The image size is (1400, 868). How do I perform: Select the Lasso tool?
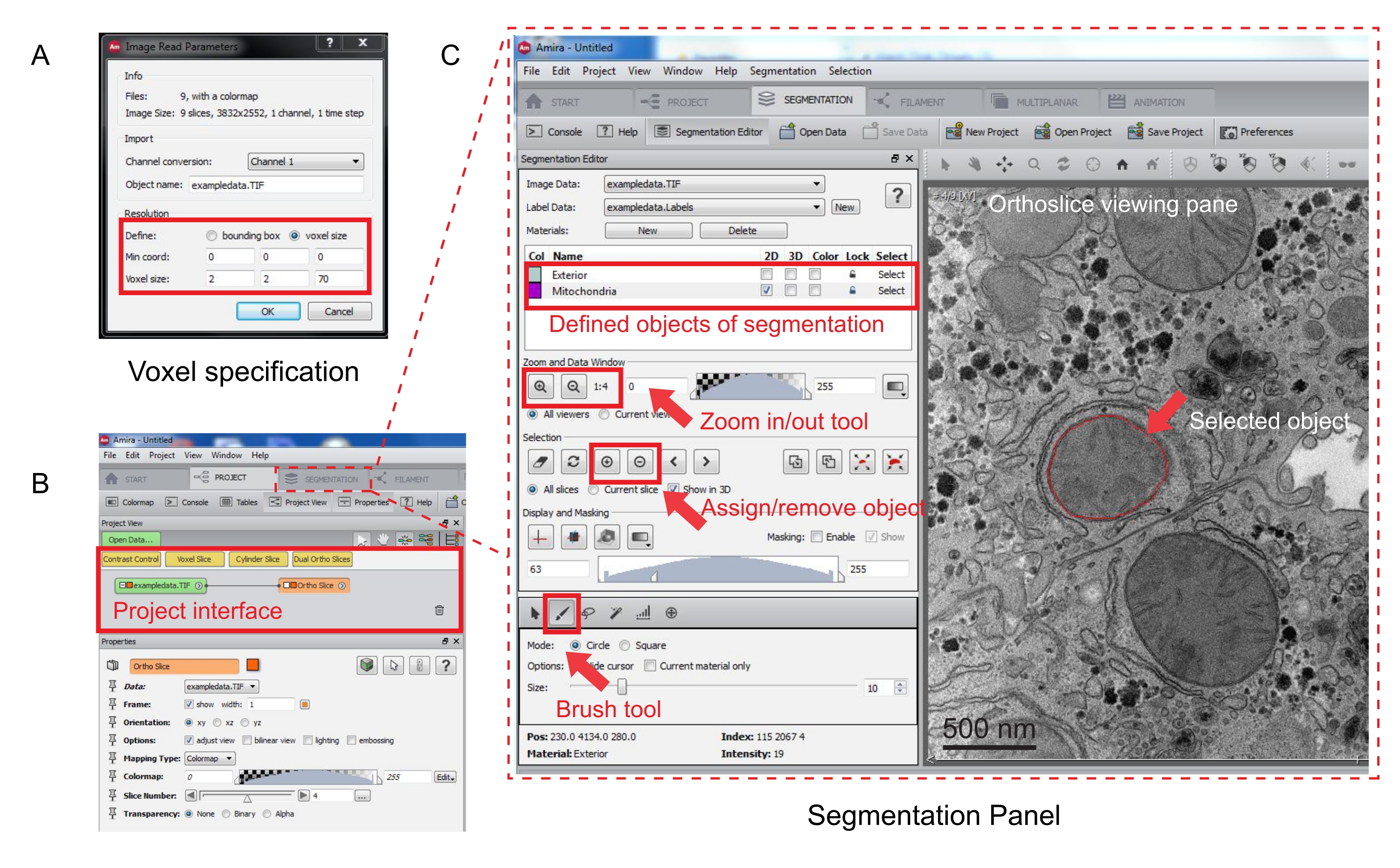tap(588, 613)
